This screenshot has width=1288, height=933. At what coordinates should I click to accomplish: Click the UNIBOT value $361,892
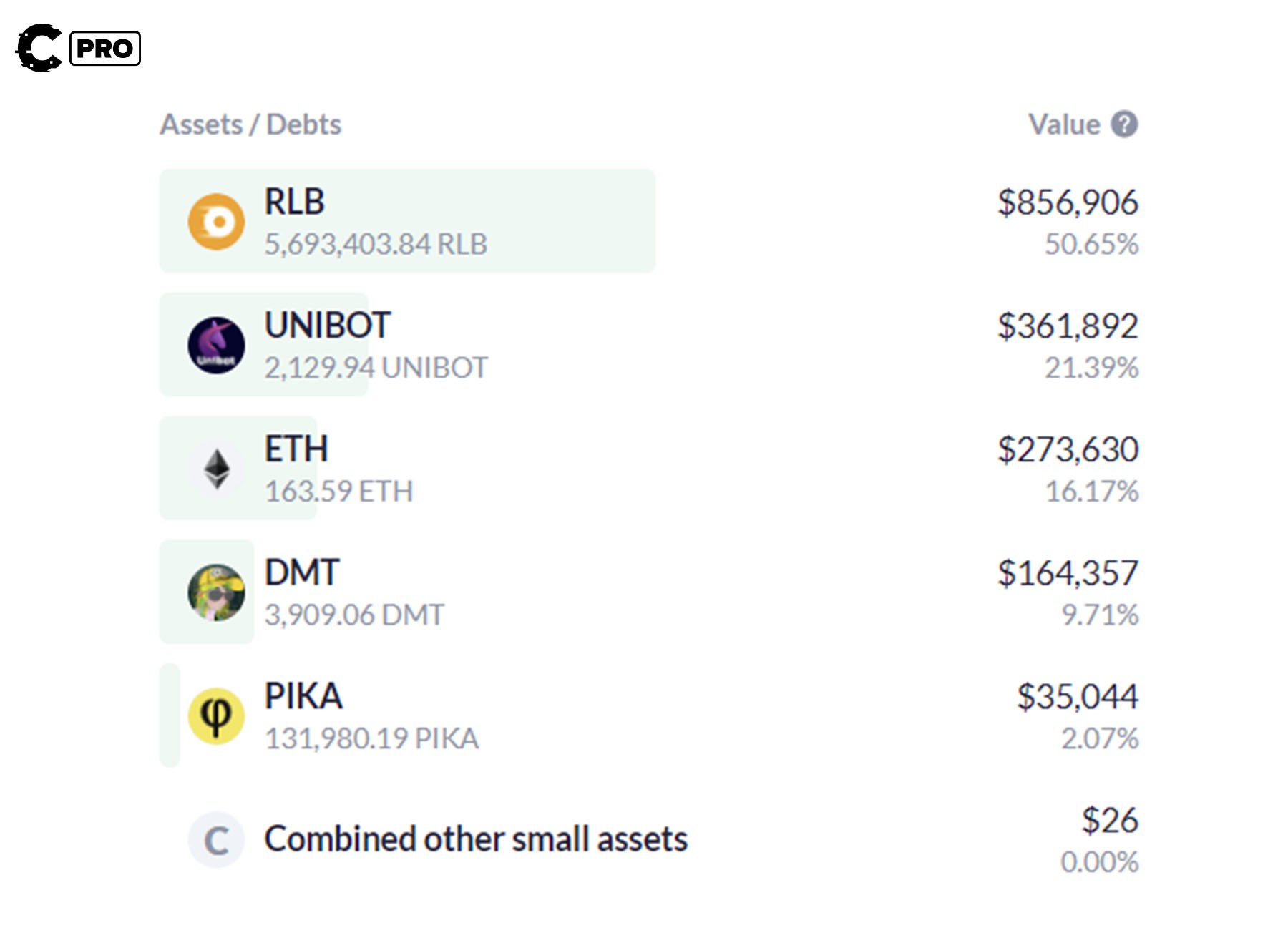point(1068,326)
